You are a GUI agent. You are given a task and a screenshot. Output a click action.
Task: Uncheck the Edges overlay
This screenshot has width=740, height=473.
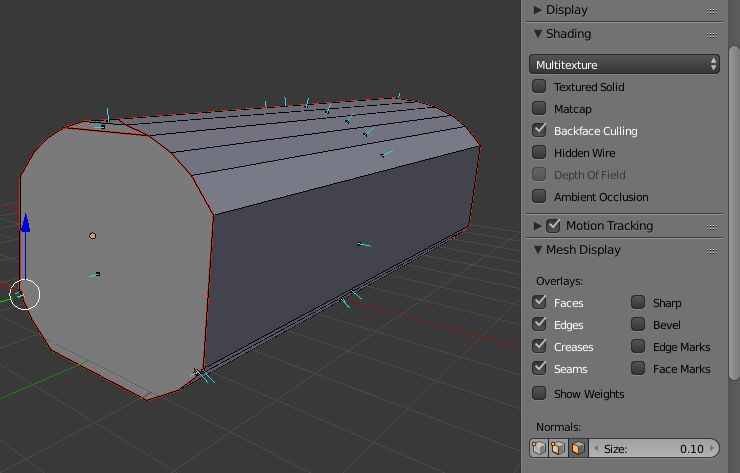tap(539, 324)
